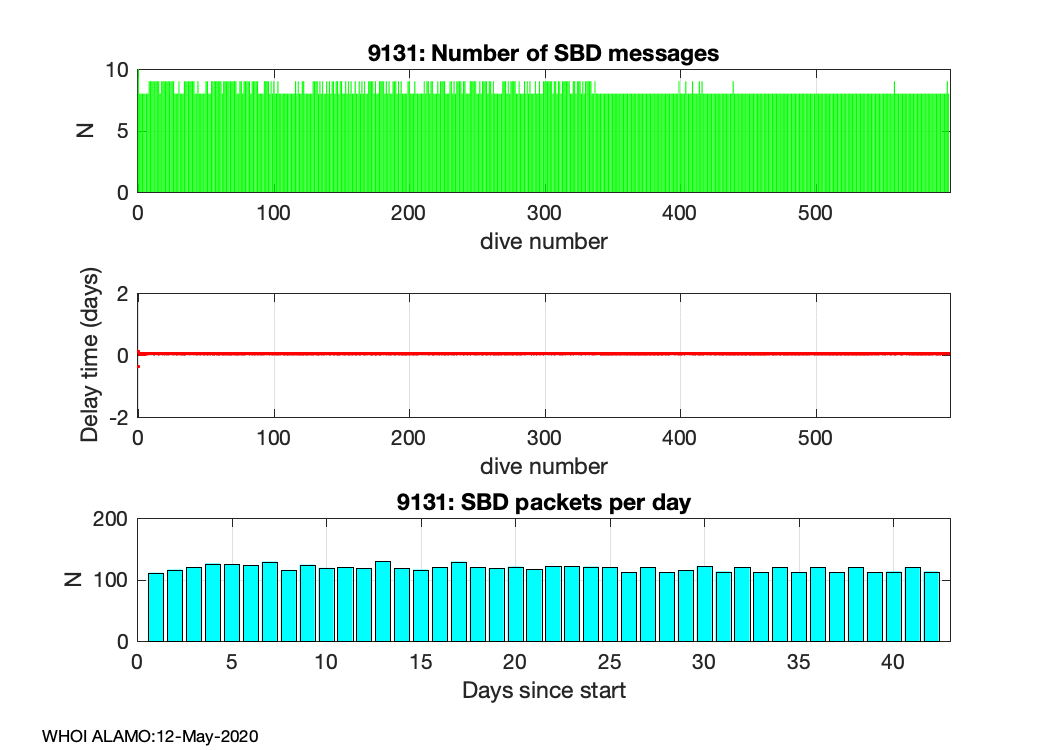Click the "WHOI ALAMO:12-May-2020" footer text
Viewport: 1050px width, 750px height.
click(x=150, y=736)
